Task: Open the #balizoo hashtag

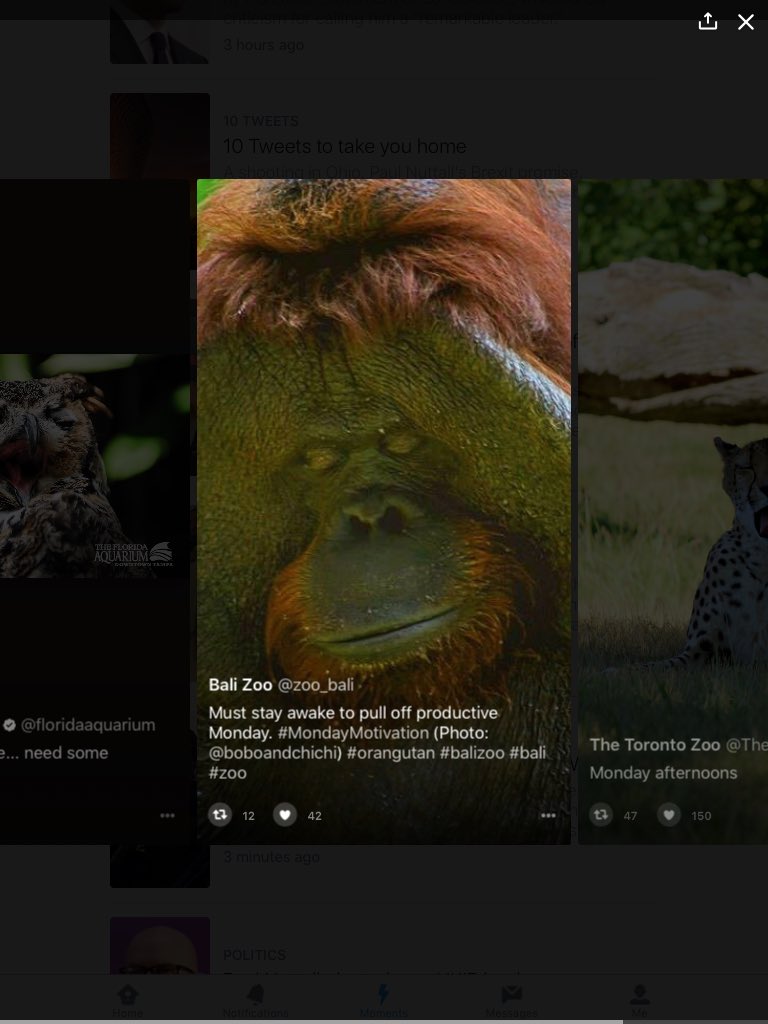Action: point(472,753)
